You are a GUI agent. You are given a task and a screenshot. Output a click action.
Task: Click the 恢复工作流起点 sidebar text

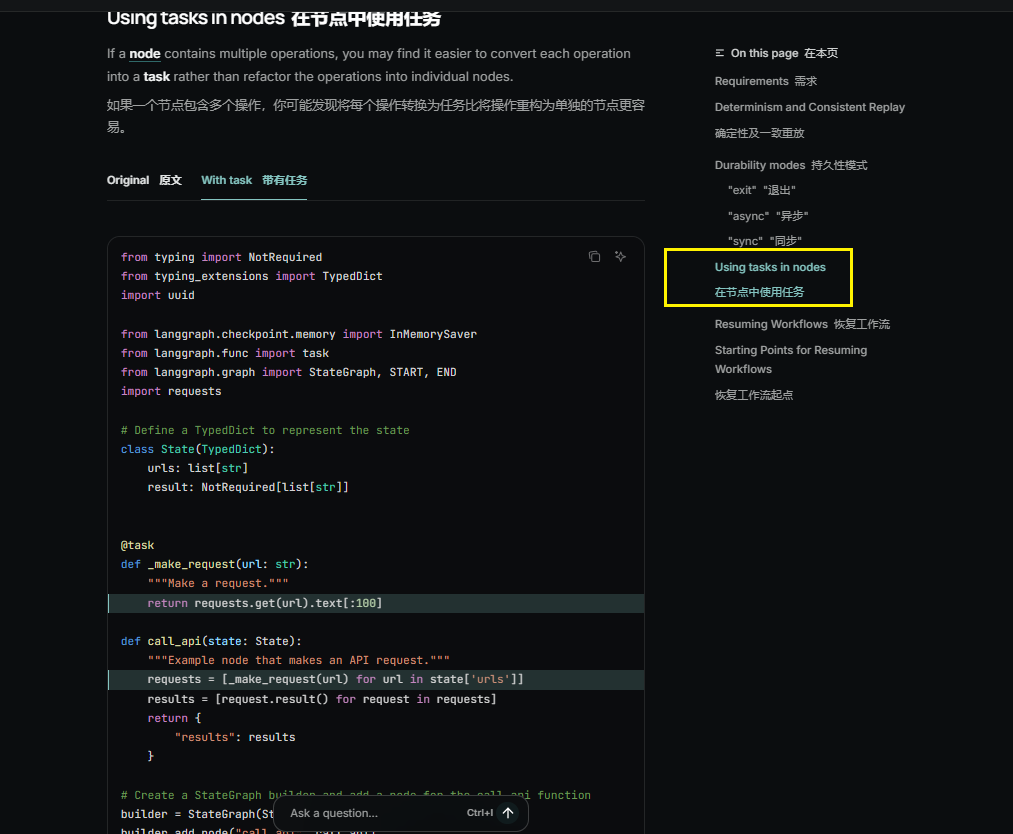(x=753, y=395)
